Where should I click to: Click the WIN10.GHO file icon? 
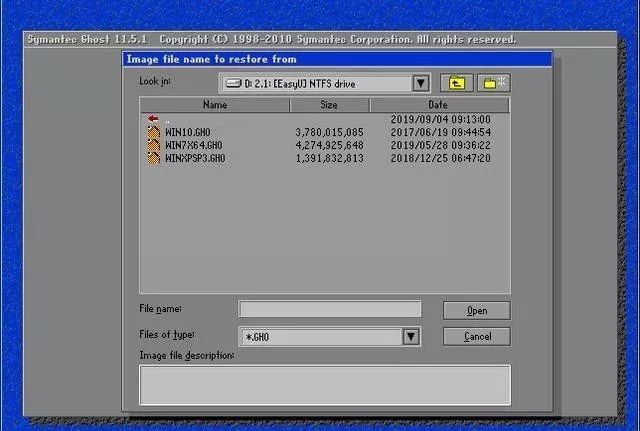pyautogui.click(x=153, y=132)
